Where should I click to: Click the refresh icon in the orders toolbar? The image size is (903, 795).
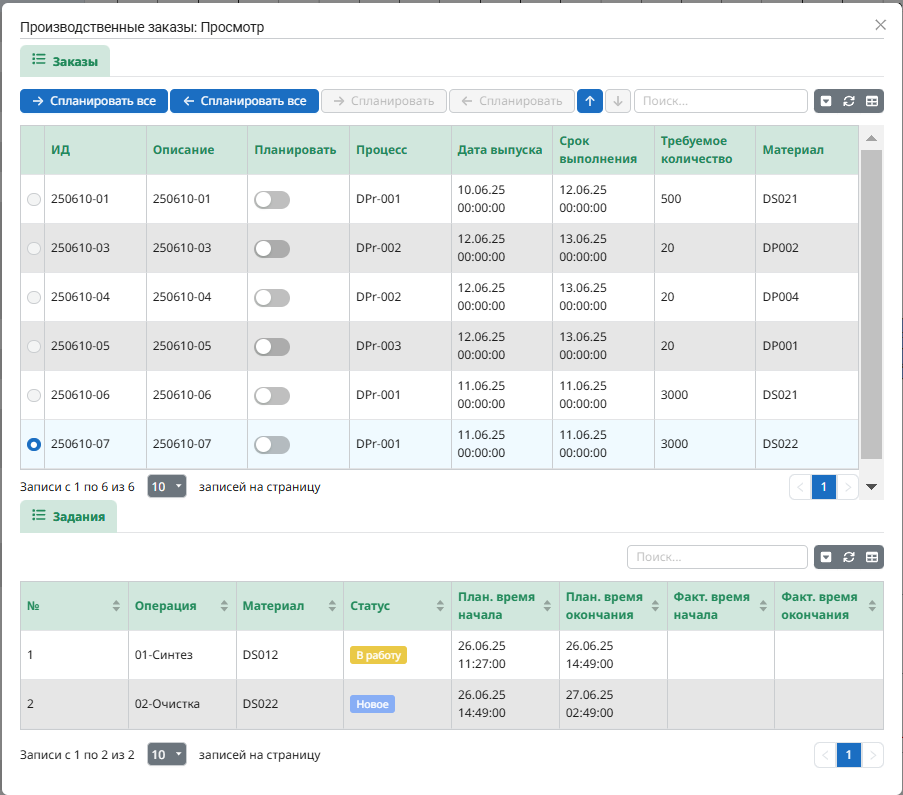(849, 101)
